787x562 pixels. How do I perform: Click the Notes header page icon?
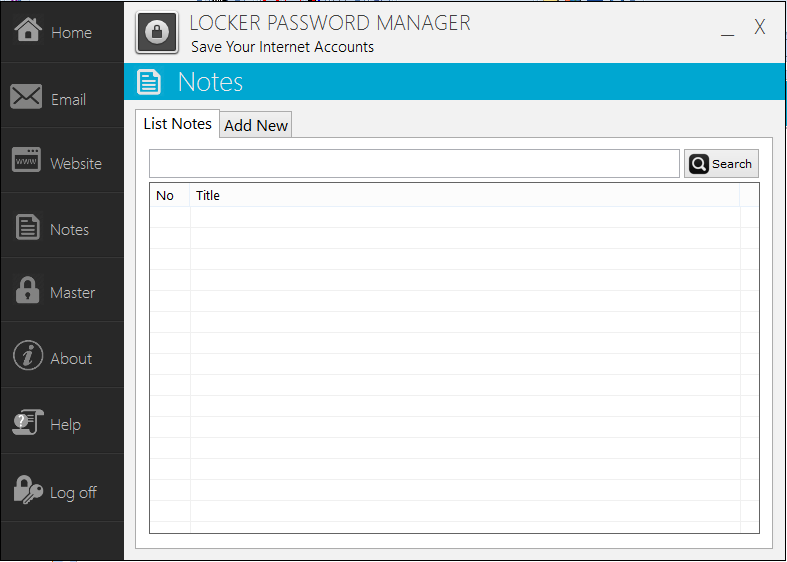click(x=149, y=82)
